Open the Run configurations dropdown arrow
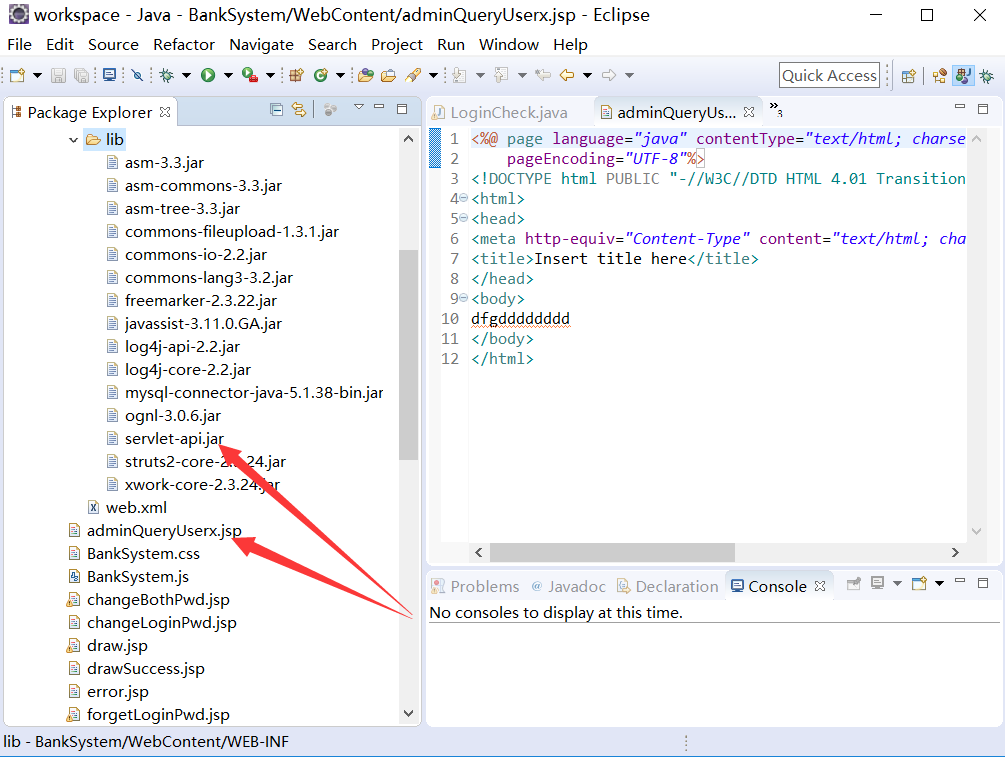 coord(228,76)
